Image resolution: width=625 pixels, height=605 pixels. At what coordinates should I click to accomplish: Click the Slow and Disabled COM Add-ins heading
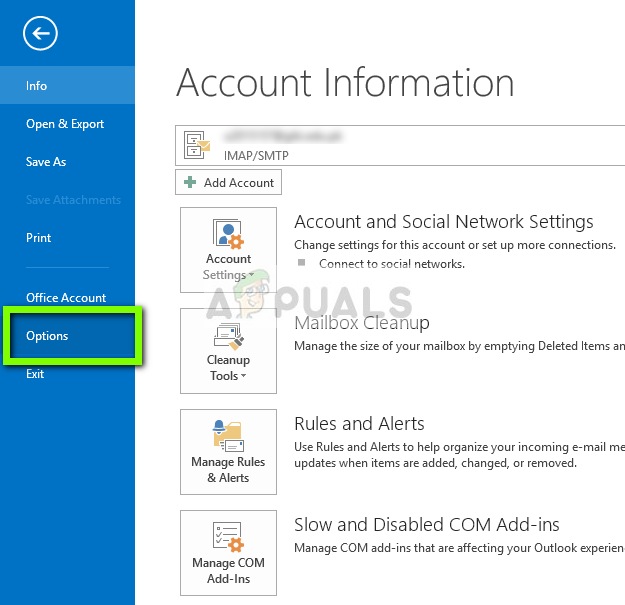click(426, 524)
